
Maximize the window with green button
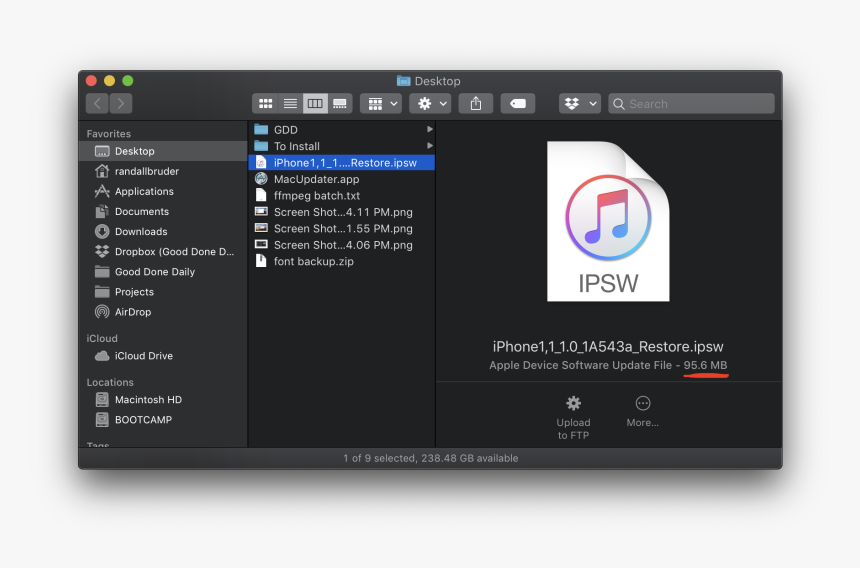click(128, 81)
